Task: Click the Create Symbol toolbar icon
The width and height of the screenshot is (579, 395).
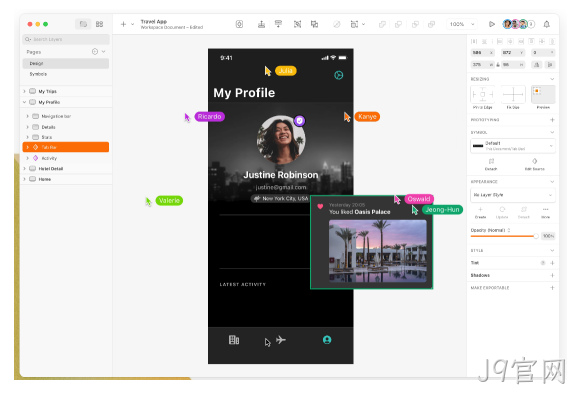Action: [239, 24]
